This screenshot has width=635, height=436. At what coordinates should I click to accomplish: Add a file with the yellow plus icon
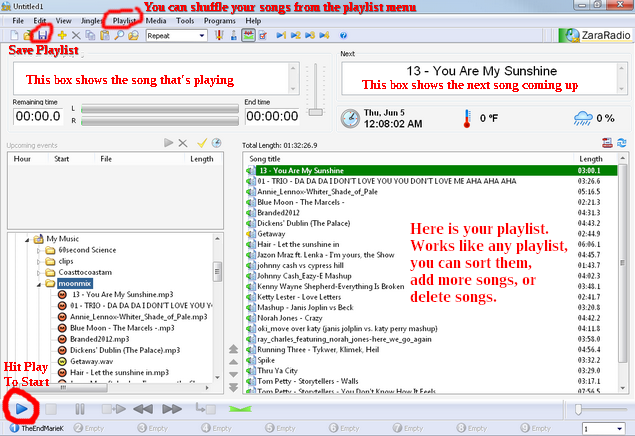pyautogui.click(x=62, y=35)
